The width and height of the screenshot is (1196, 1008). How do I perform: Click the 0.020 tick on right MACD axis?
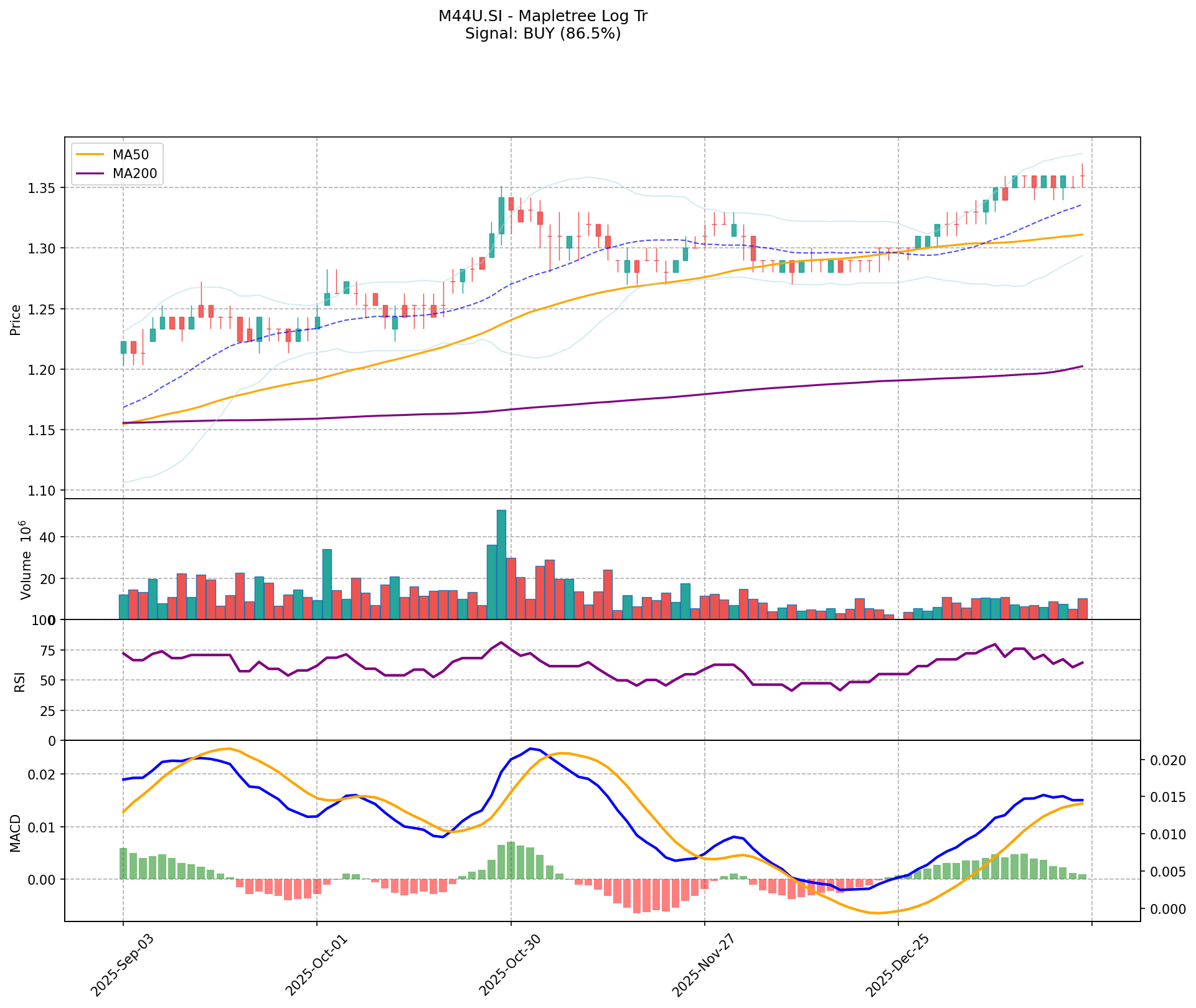pos(1168,760)
